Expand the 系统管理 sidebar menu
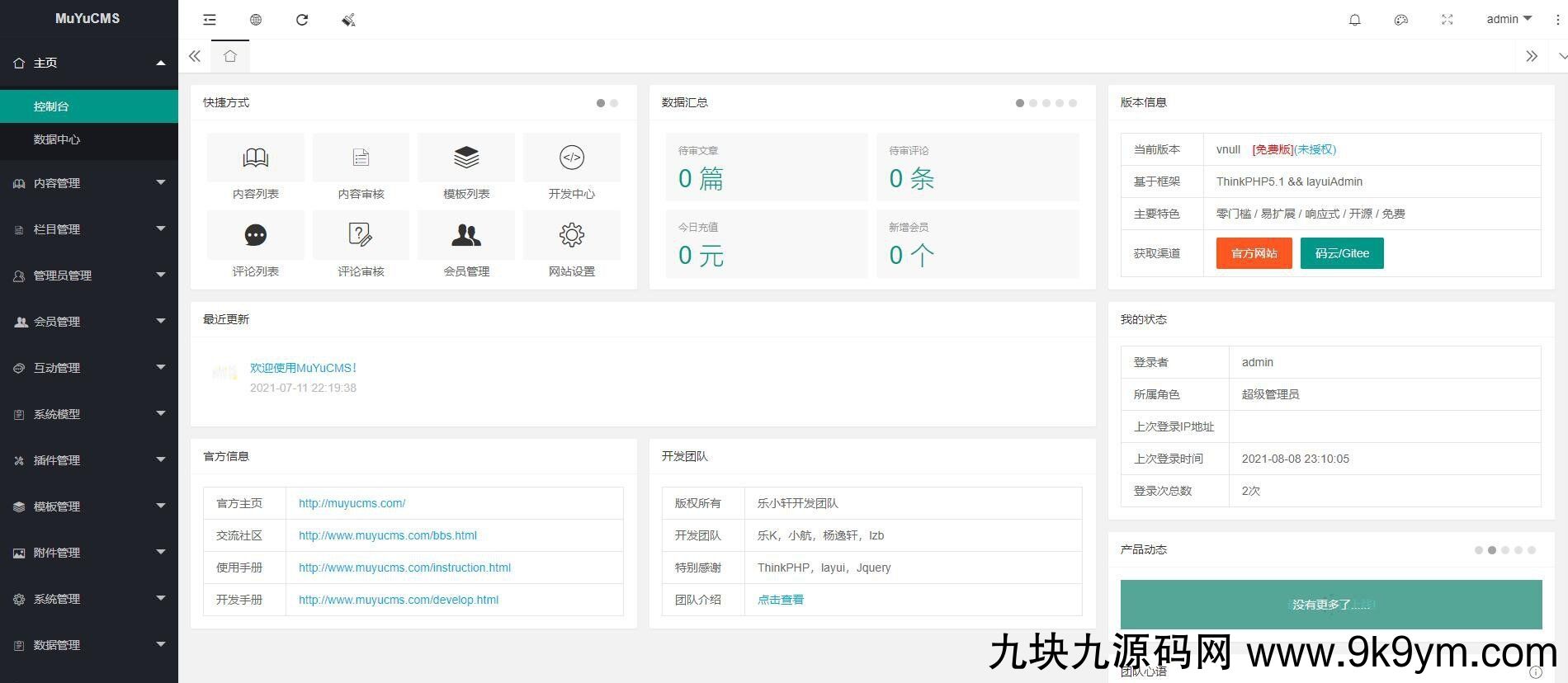The width and height of the screenshot is (1568, 683). 89,599
